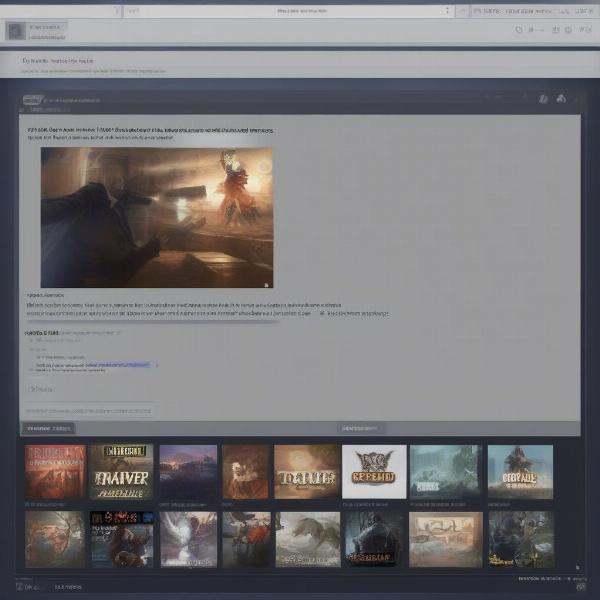Click the profile avatar picture in the header
This screenshot has width=600, height=600.
pos(16,31)
